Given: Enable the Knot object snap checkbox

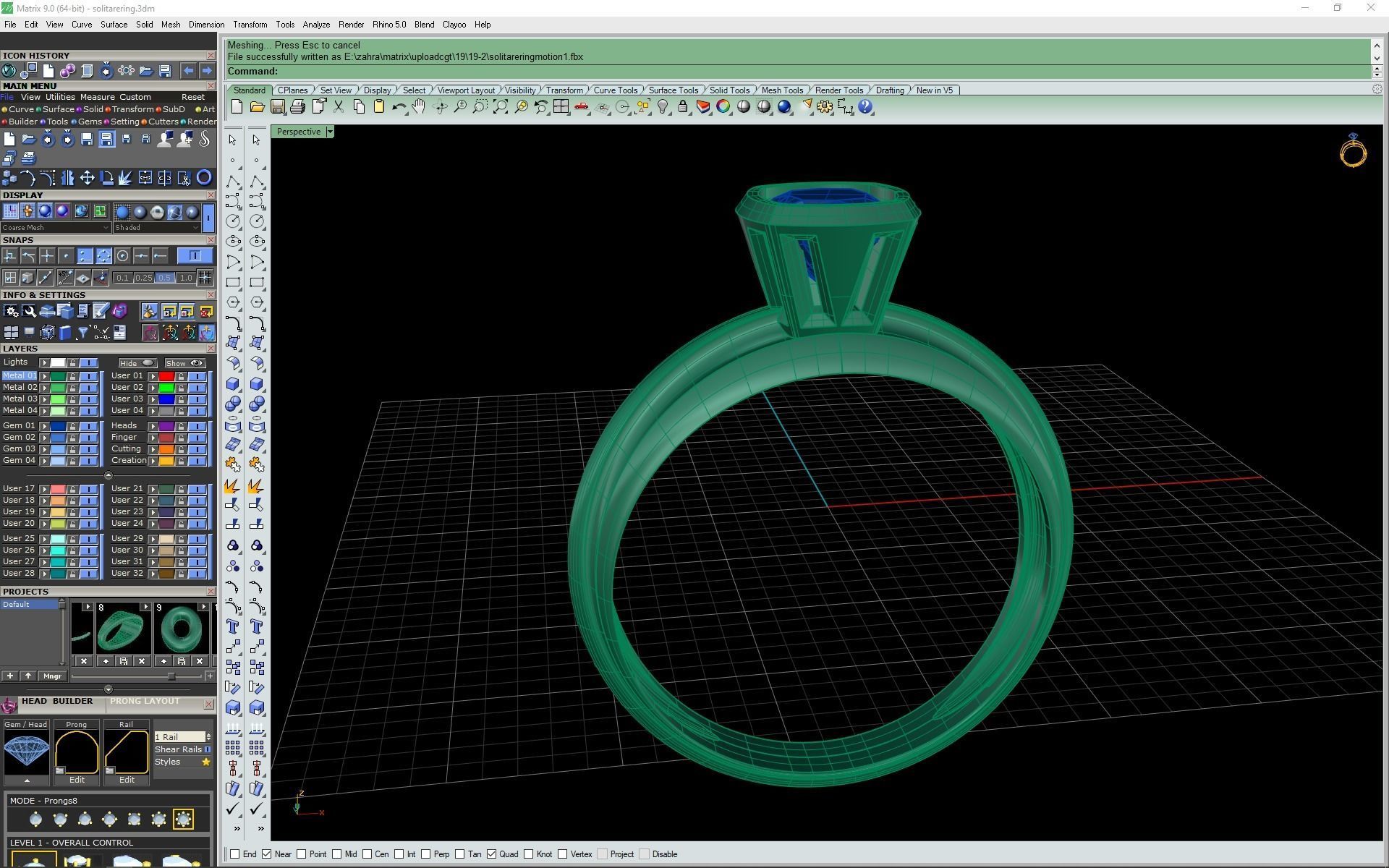Looking at the screenshot, I should pyautogui.click(x=529, y=854).
